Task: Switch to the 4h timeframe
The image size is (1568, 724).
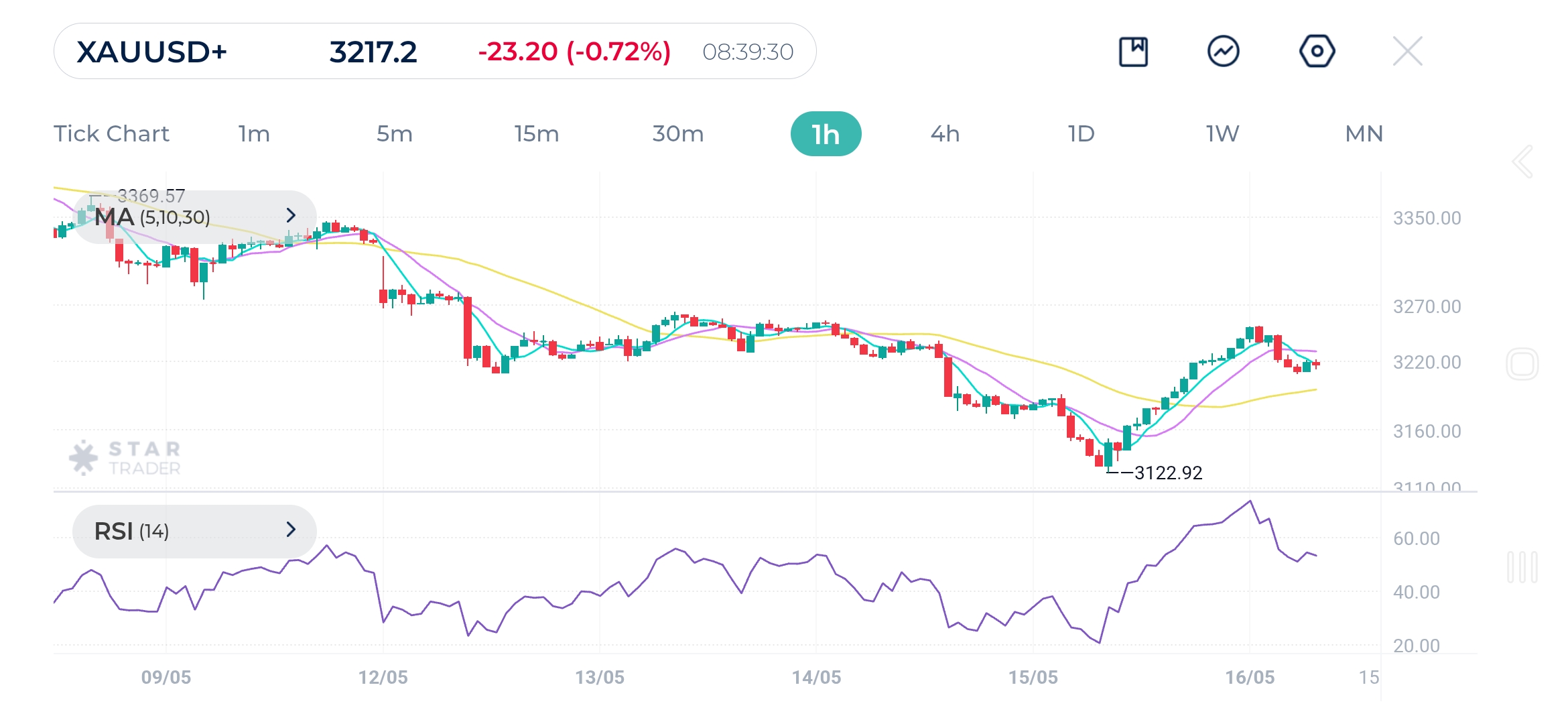Action: point(945,133)
